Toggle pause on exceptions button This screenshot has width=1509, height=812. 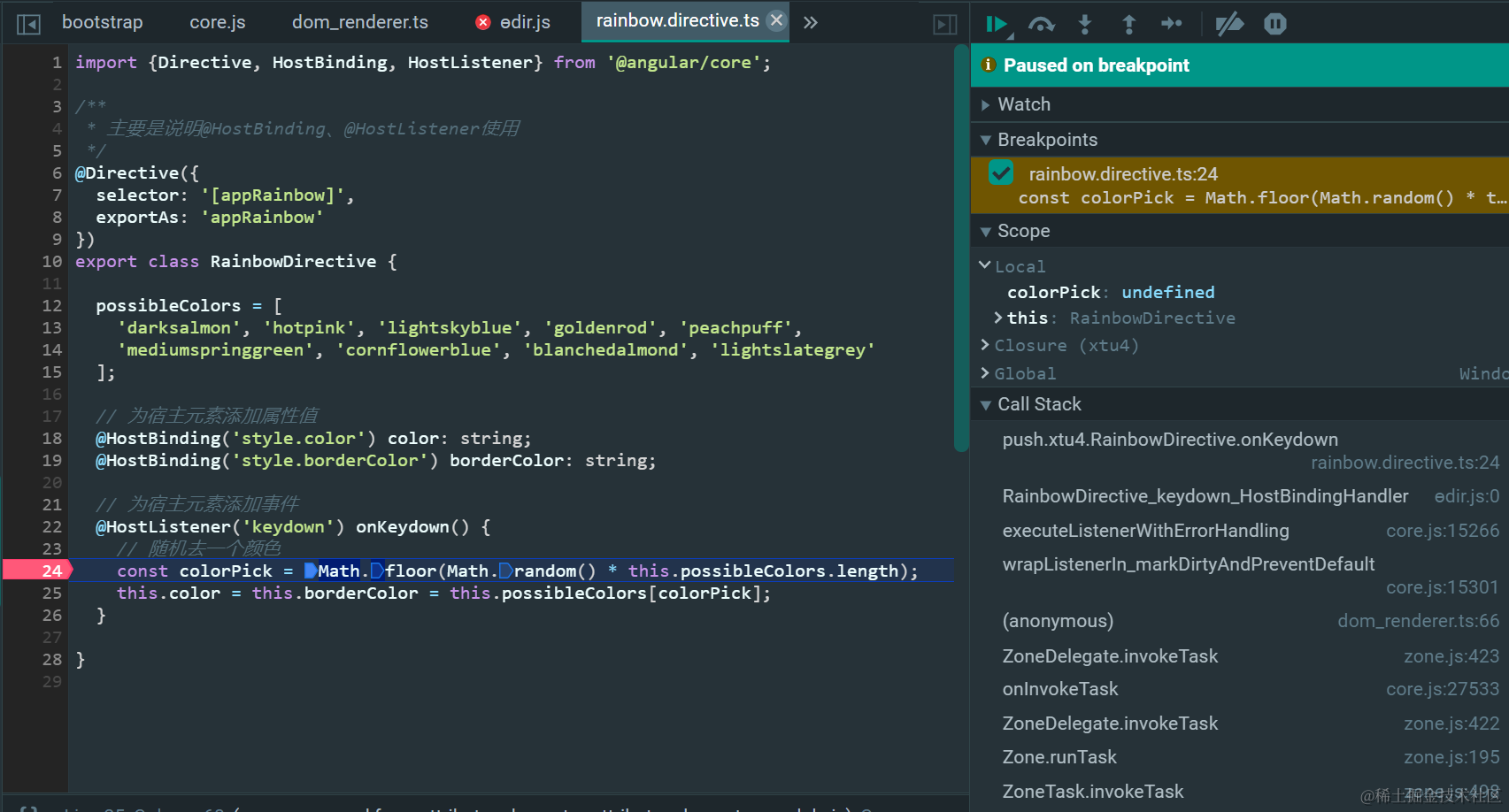(x=1275, y=24)
